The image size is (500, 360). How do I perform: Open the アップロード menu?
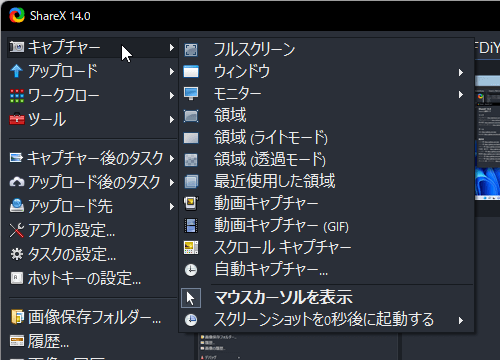(x=92, y=71)
